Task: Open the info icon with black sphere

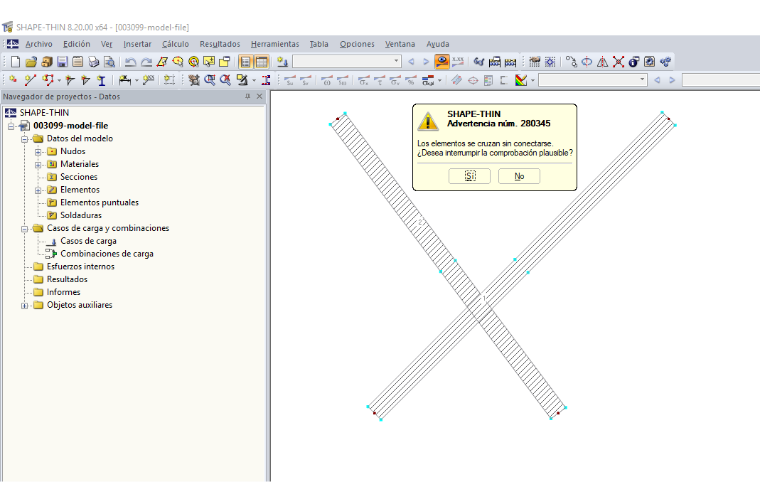Action: point(634,62)
